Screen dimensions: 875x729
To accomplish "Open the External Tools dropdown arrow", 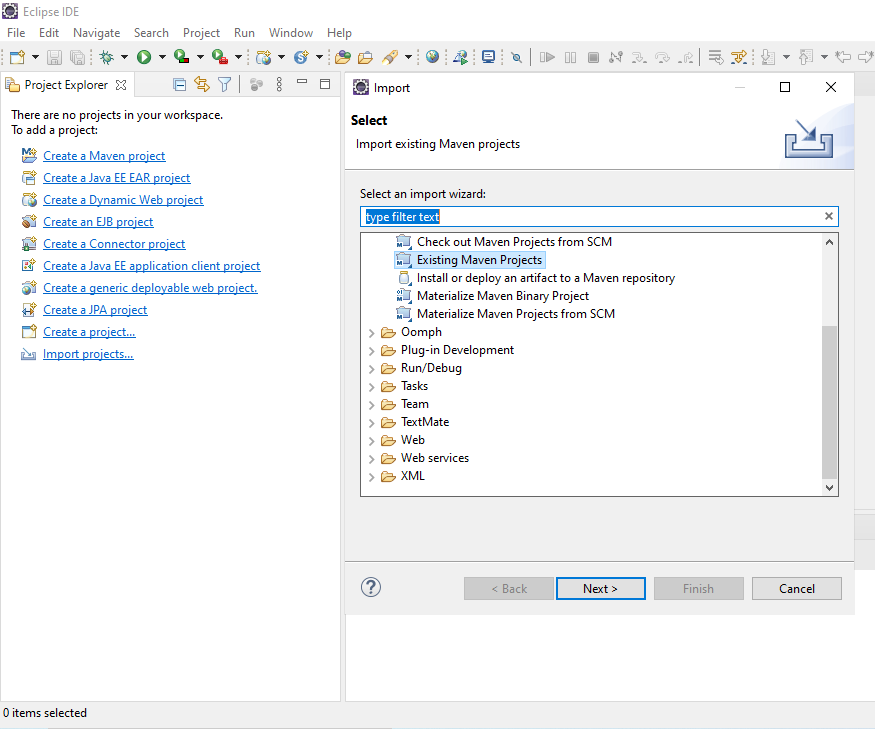I will [238, 57].
